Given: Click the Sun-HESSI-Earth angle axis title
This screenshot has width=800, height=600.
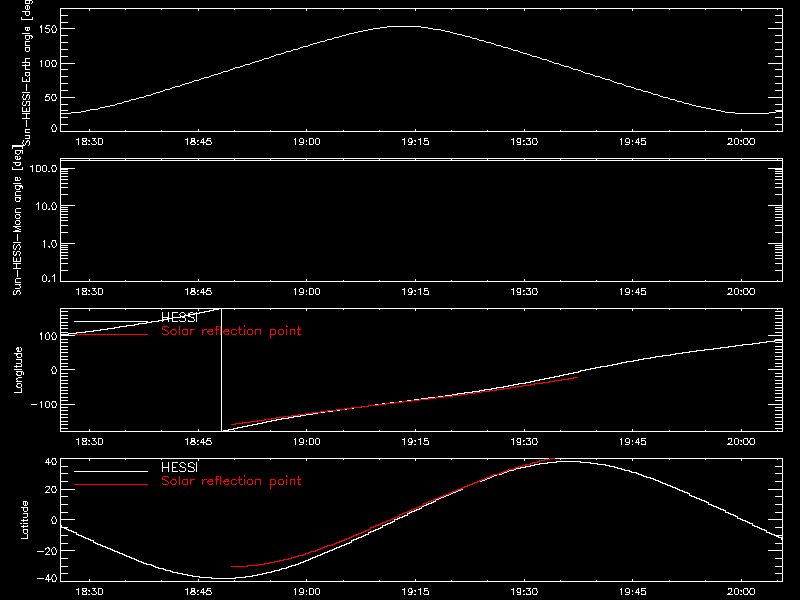Looking at the screenshot, I should point(27,72).
